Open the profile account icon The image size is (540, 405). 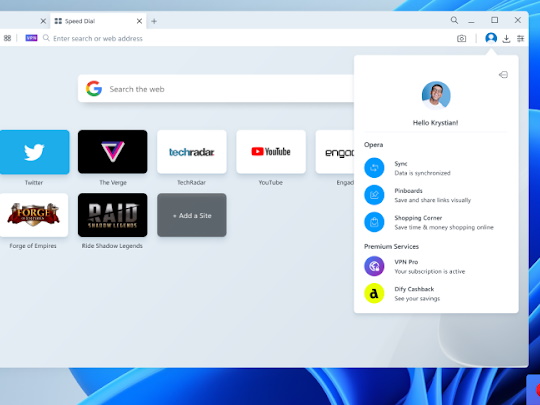coord(491,38)
